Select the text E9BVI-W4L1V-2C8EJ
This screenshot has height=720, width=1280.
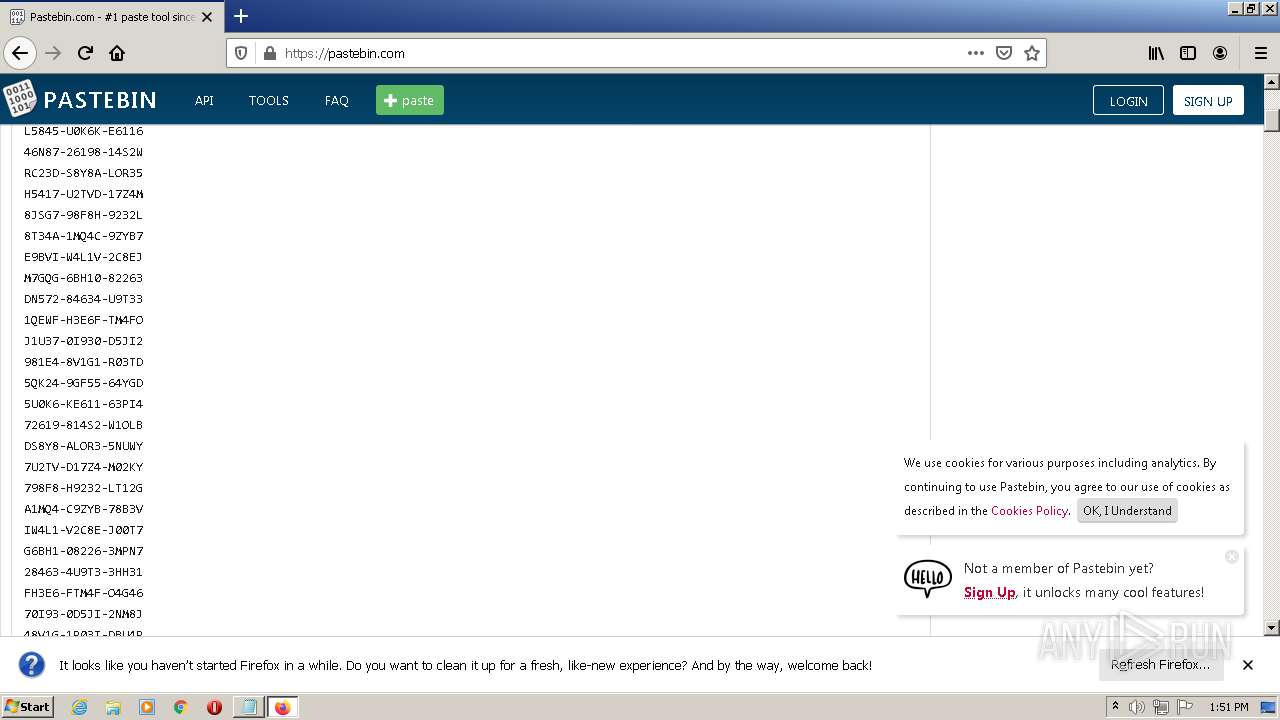tap(84, 257)
